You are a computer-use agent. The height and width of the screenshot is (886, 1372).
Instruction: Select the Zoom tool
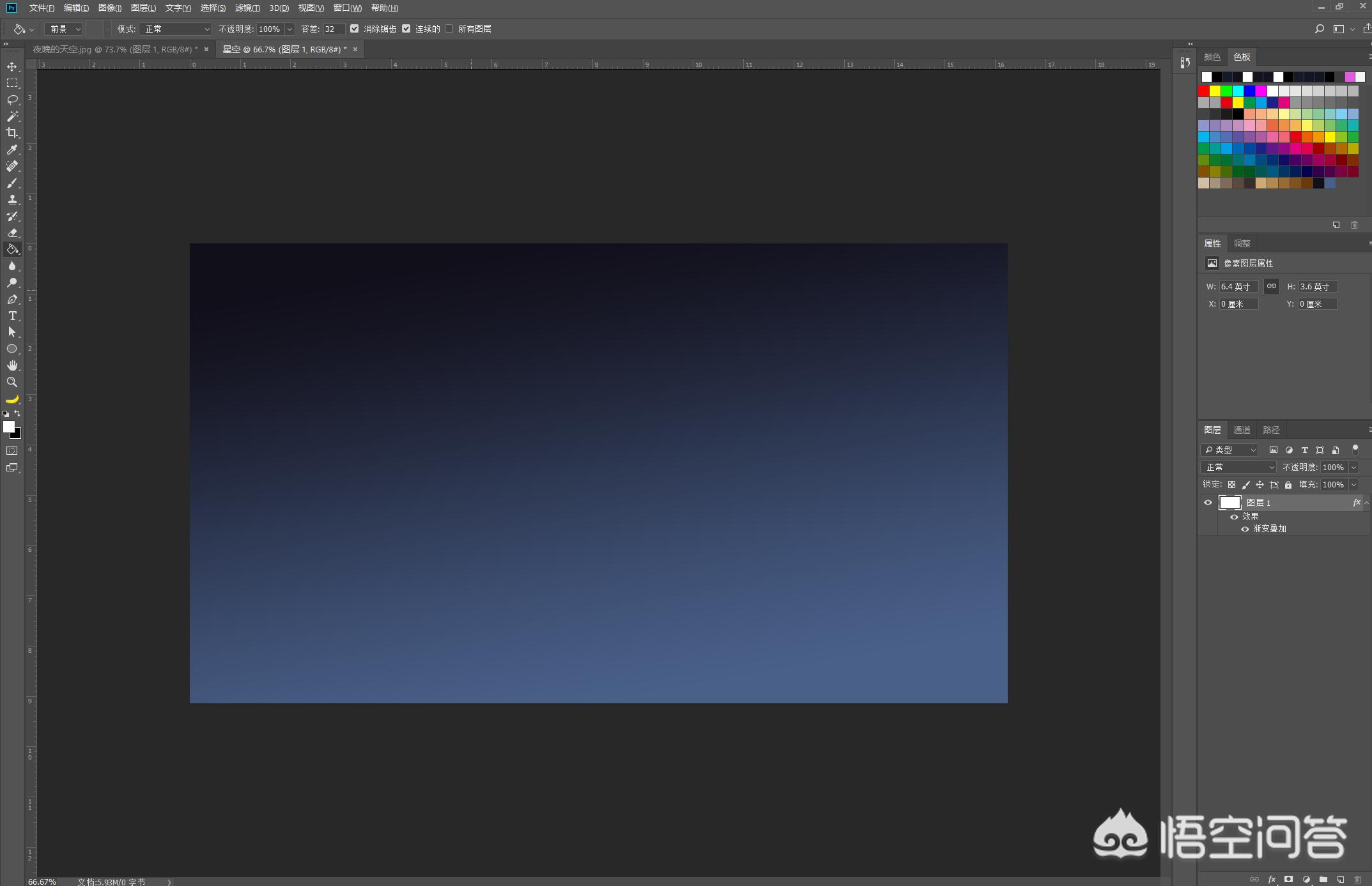pyautogui.click(x=12, y=382)
